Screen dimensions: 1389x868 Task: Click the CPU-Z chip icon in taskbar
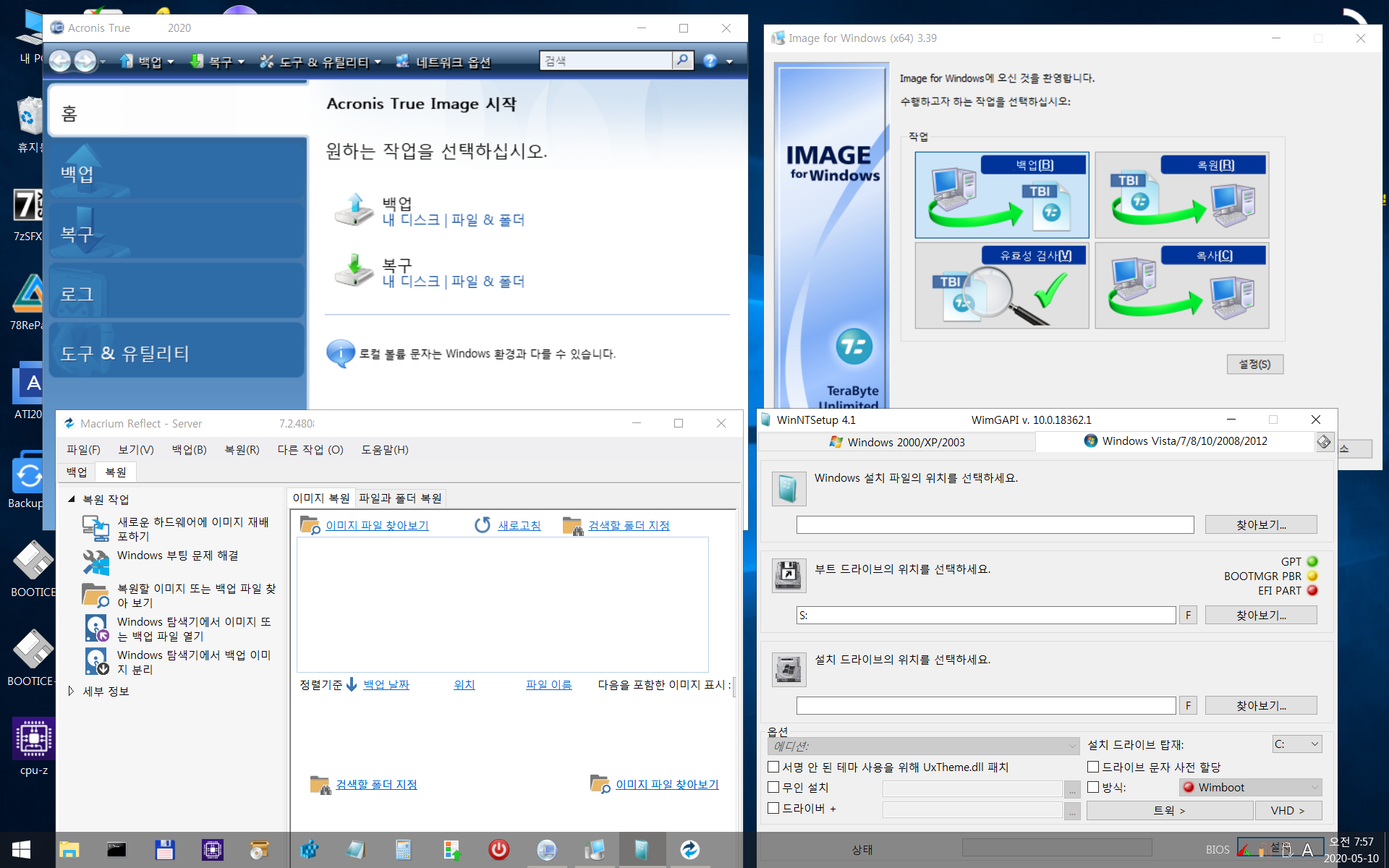click(x=213, y=850)
